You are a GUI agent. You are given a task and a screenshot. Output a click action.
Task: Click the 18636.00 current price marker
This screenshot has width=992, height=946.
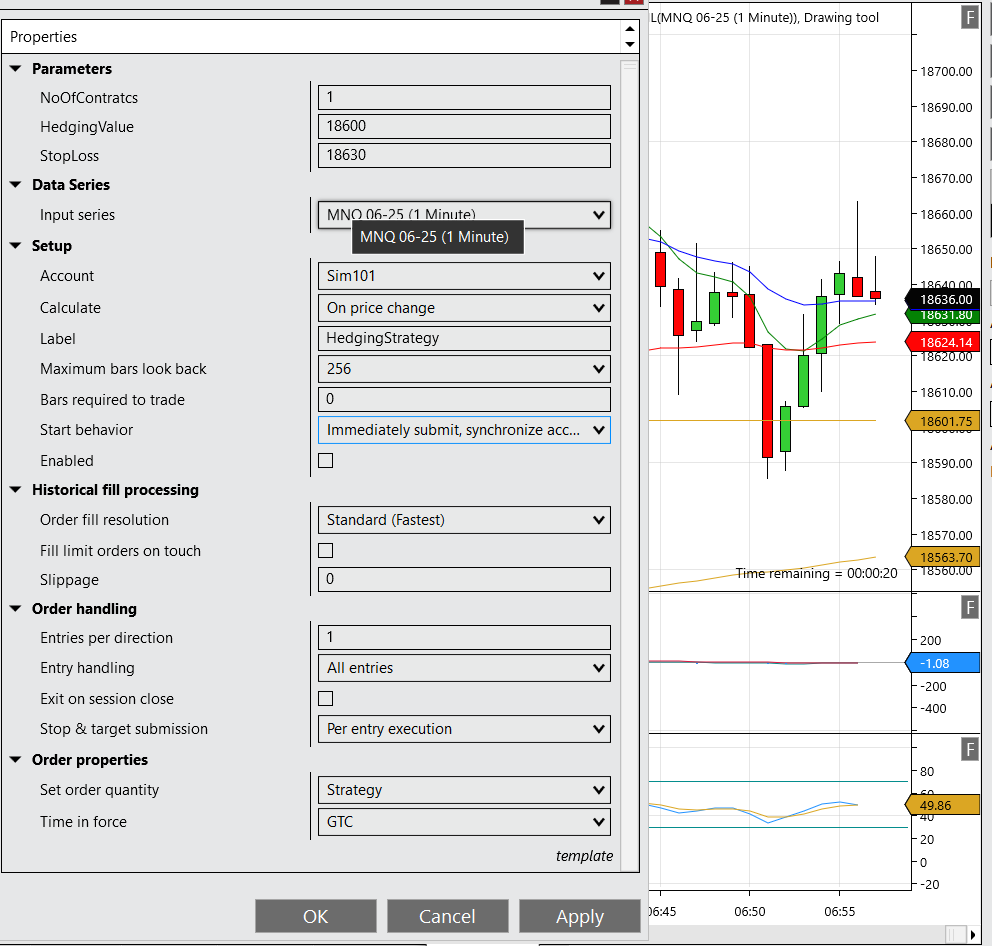(943, 299)
